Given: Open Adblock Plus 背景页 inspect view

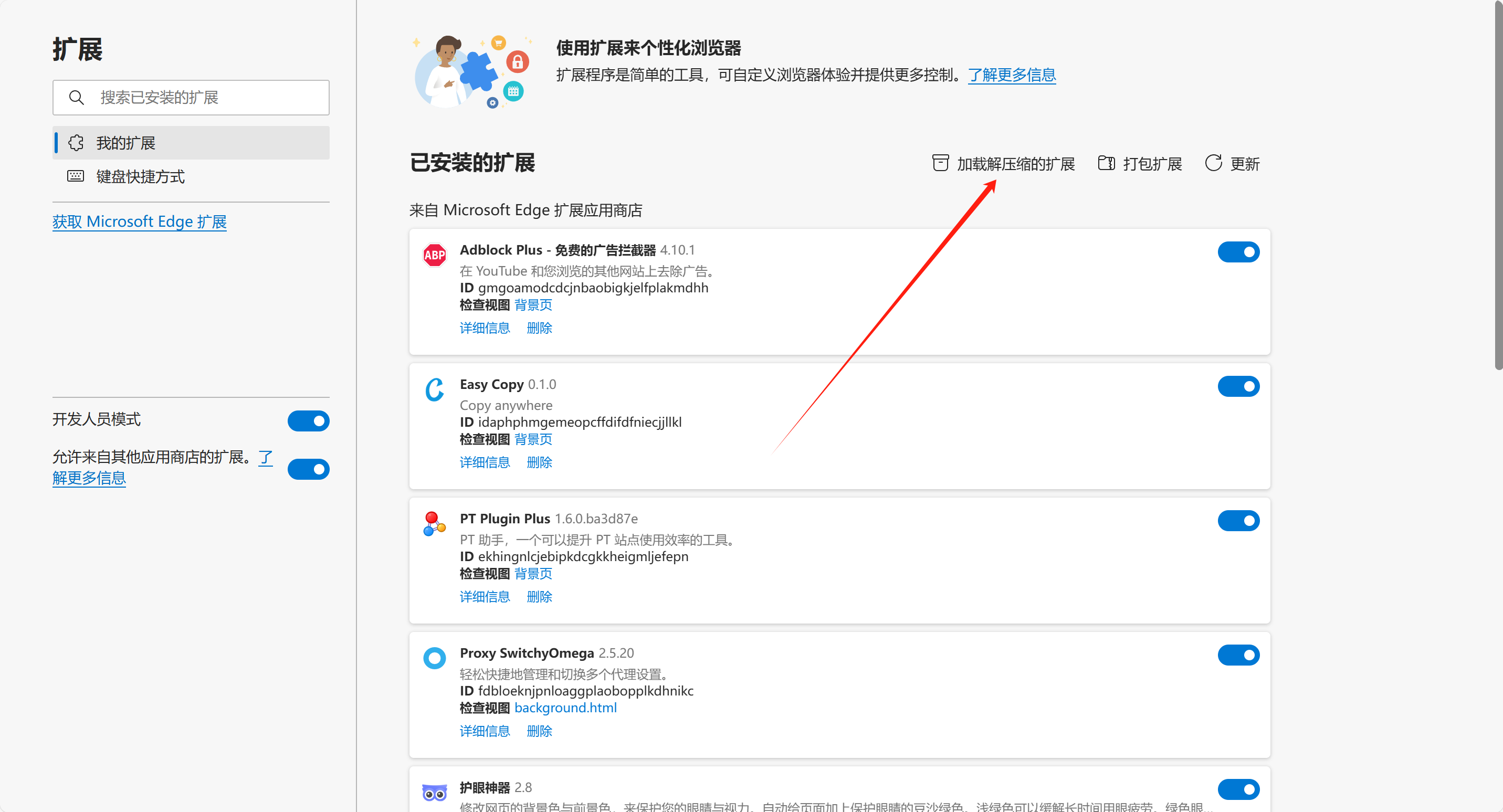Looking at the screenshot, I should [533, 305].
